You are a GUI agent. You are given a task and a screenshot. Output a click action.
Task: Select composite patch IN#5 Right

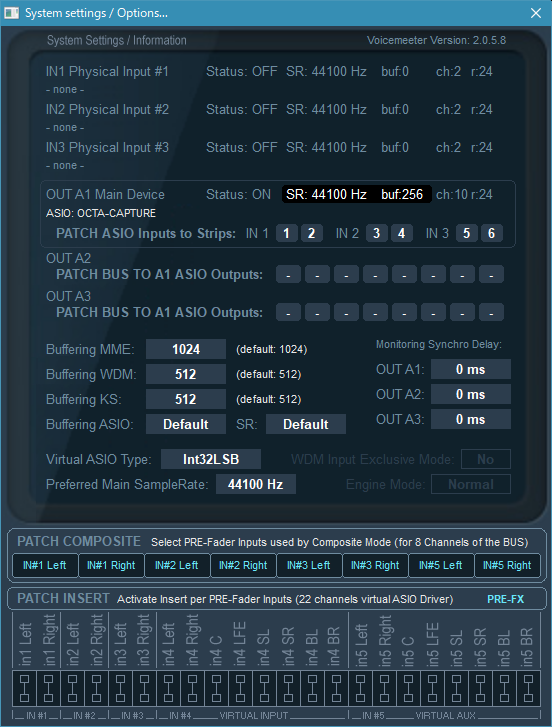[x=507, y=565]
